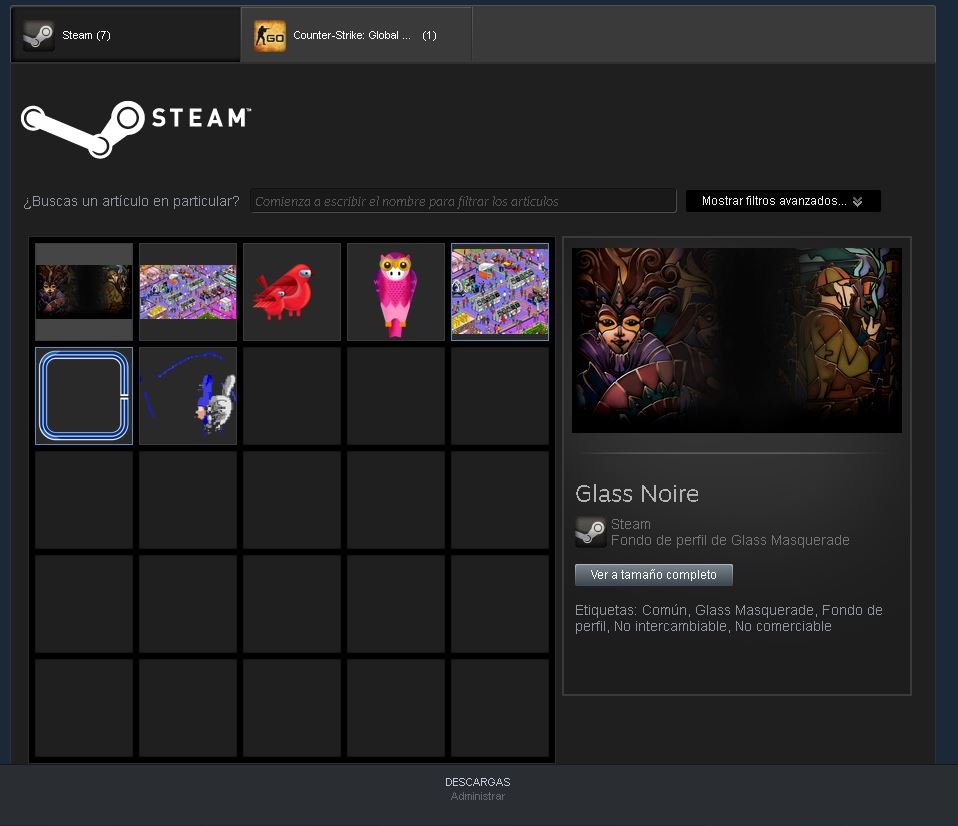
Task: Open DESCARGAS section at bottom
Action: coord(478,782)
